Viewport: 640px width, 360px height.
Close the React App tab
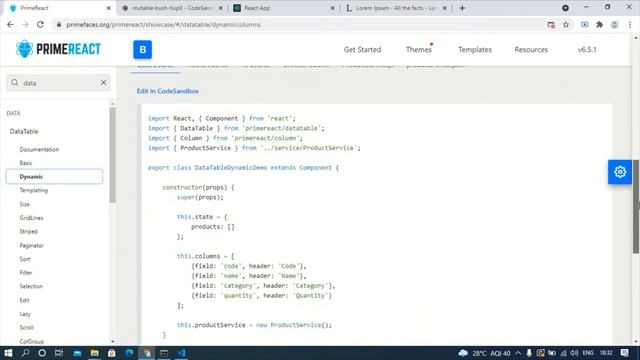pyautogui.click(x=332, y=8)
